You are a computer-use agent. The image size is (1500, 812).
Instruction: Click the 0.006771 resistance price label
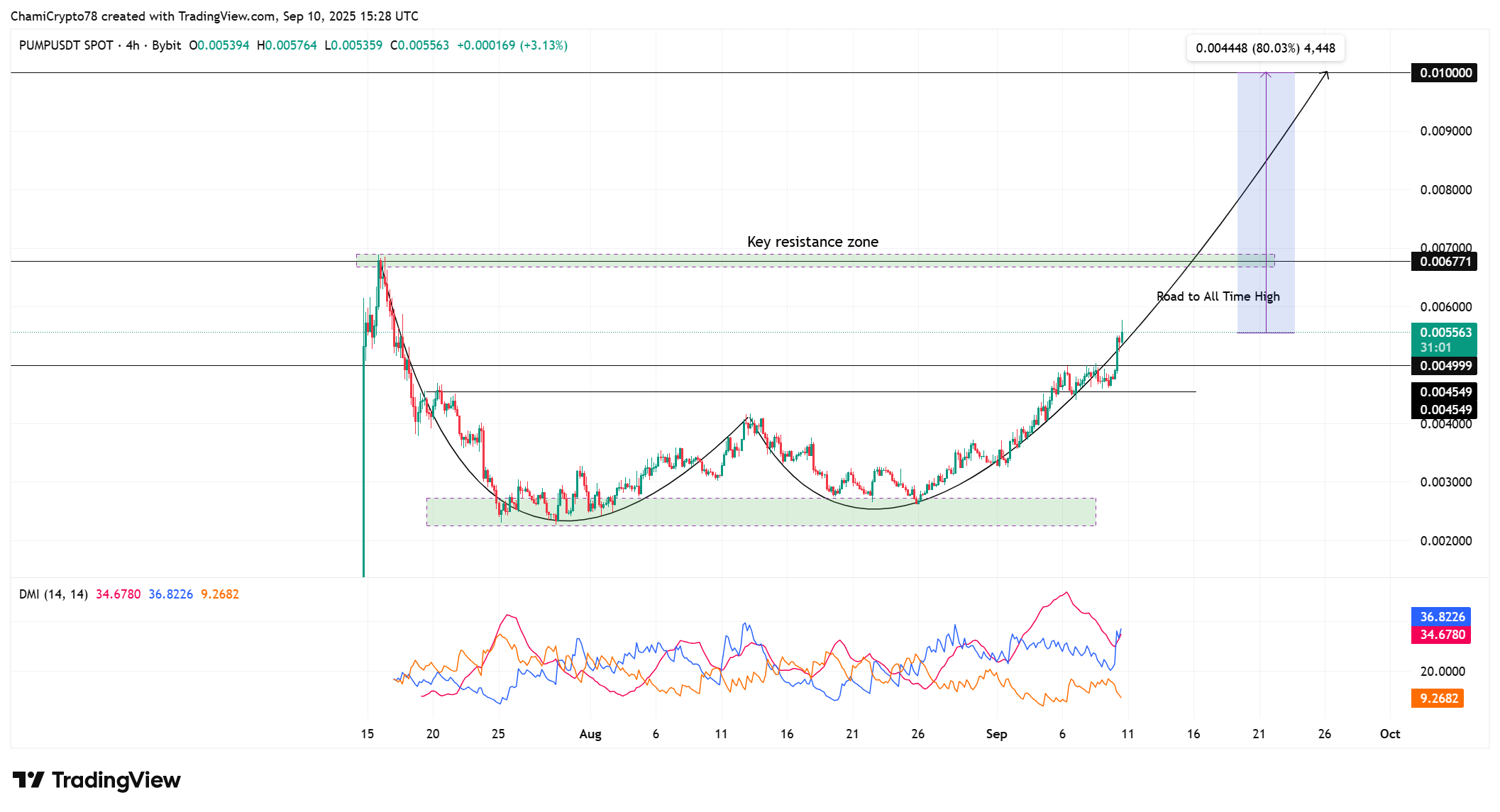click(x=1445, y=262)
